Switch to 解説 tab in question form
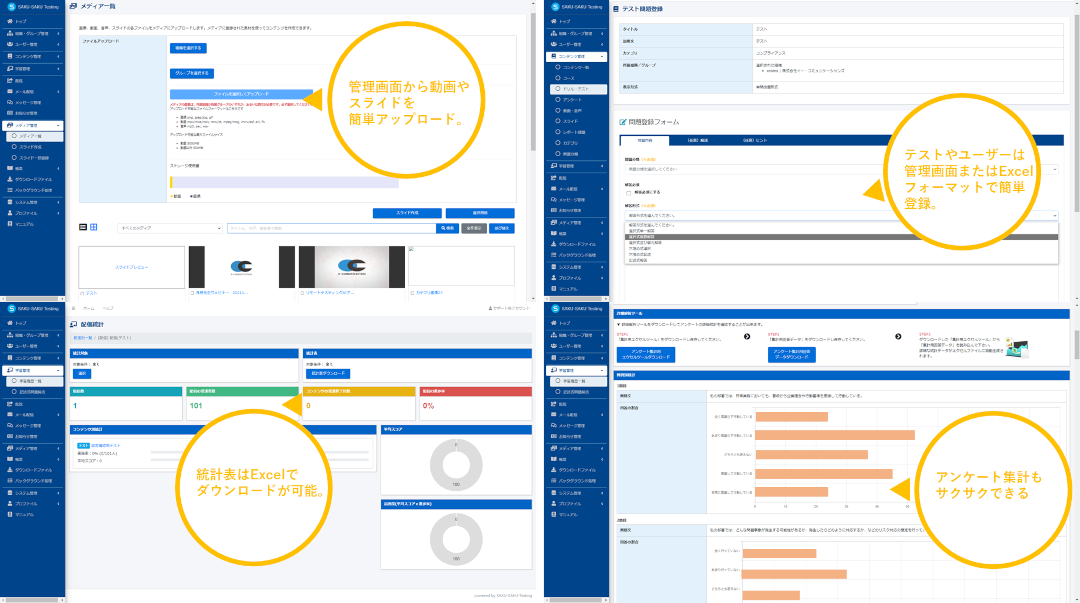Screen dimensions: 1080x603 click(x=698, y=140)
